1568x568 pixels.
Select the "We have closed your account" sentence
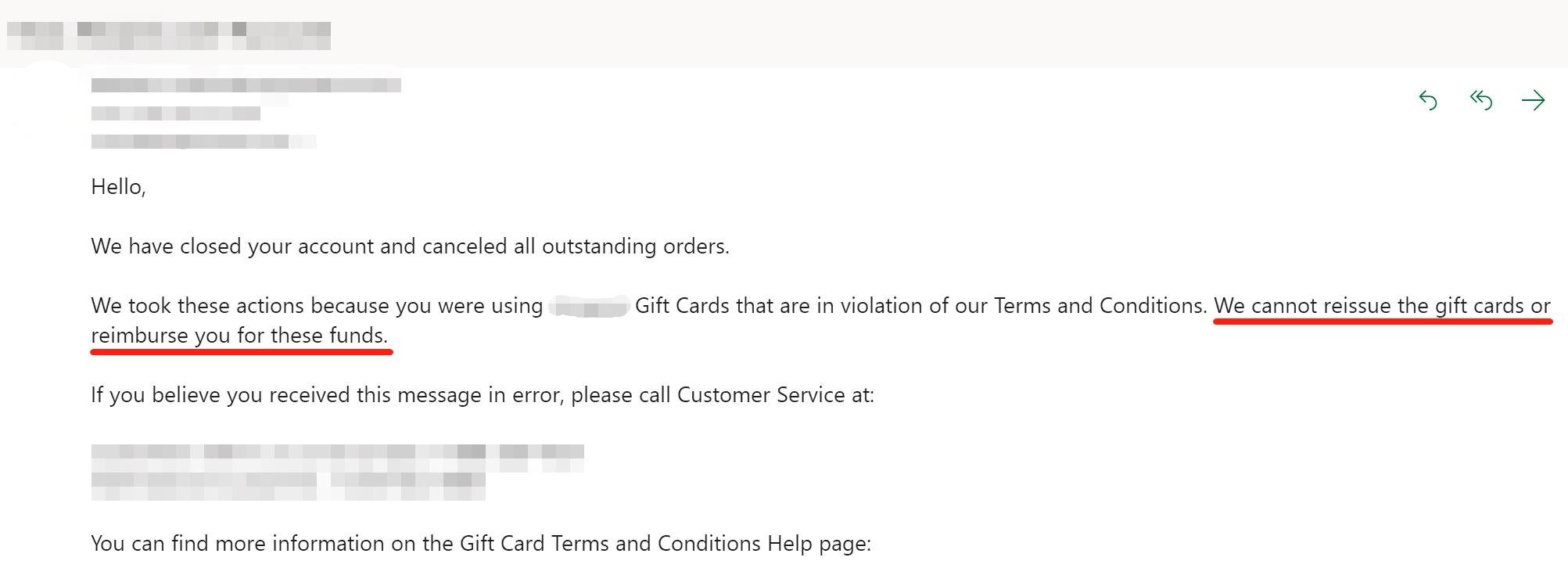[x=410, y=246]
